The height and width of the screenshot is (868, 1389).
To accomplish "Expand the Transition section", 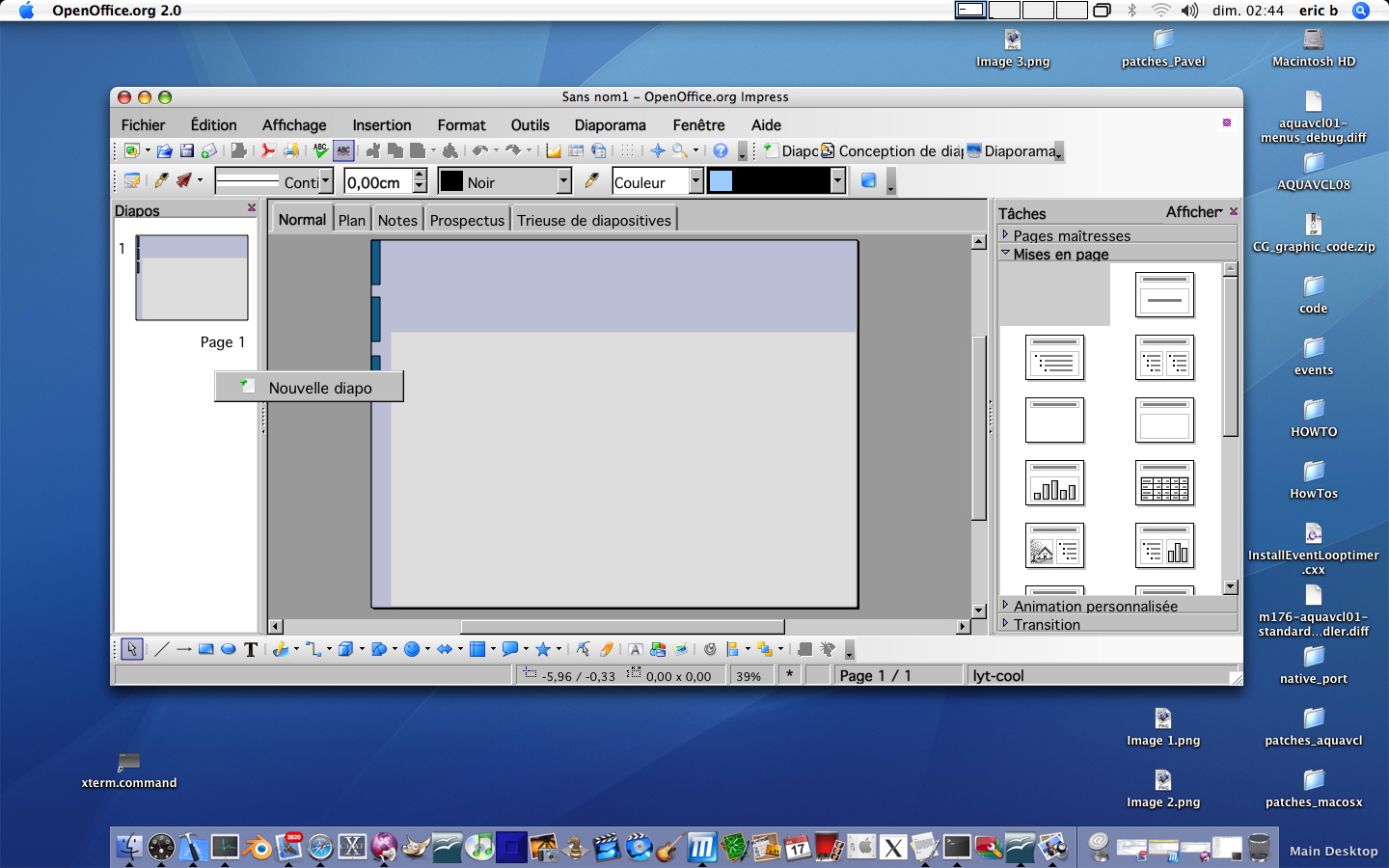I will 1118,624.
